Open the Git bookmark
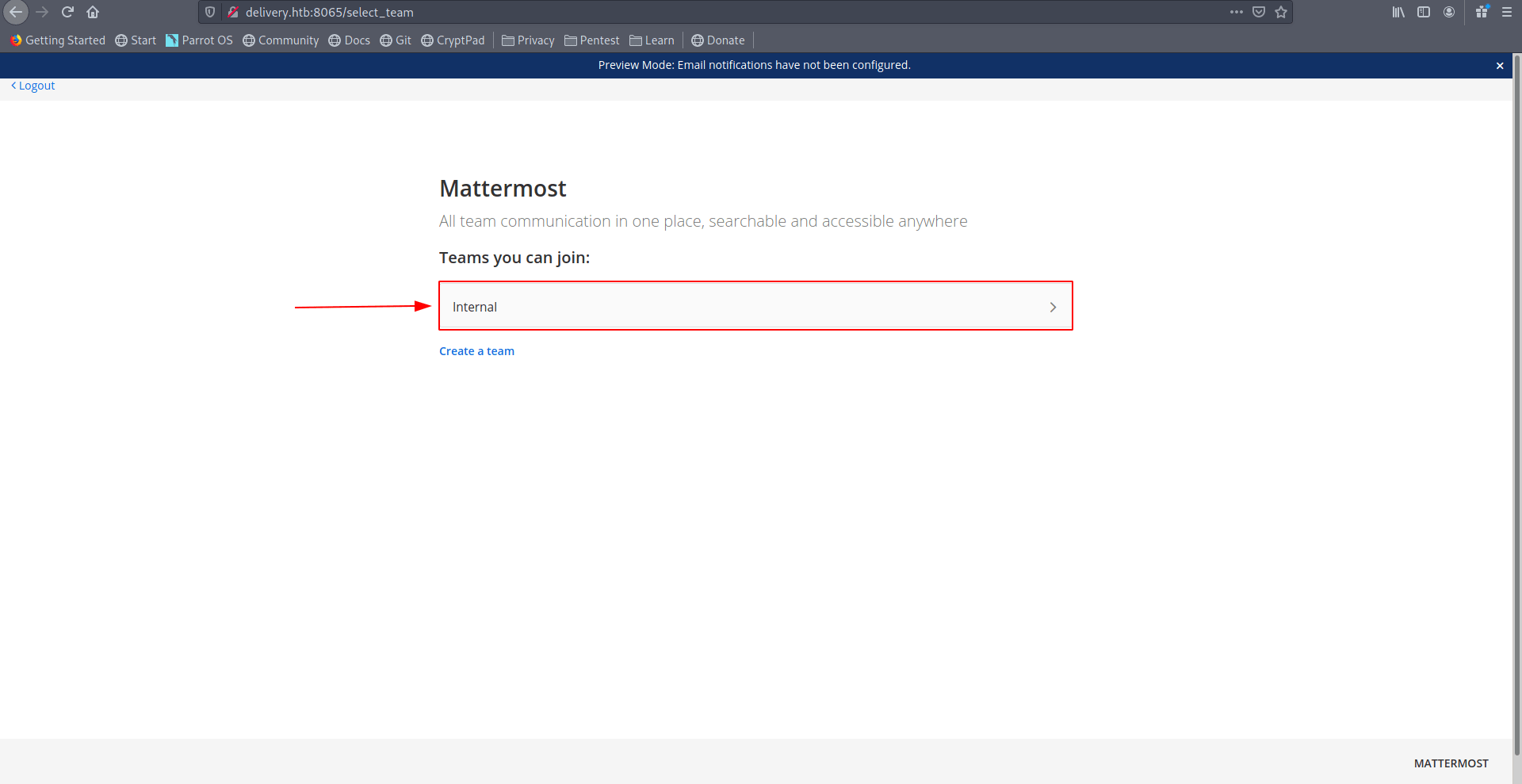The image size is (1522, 784). [395, 40]
